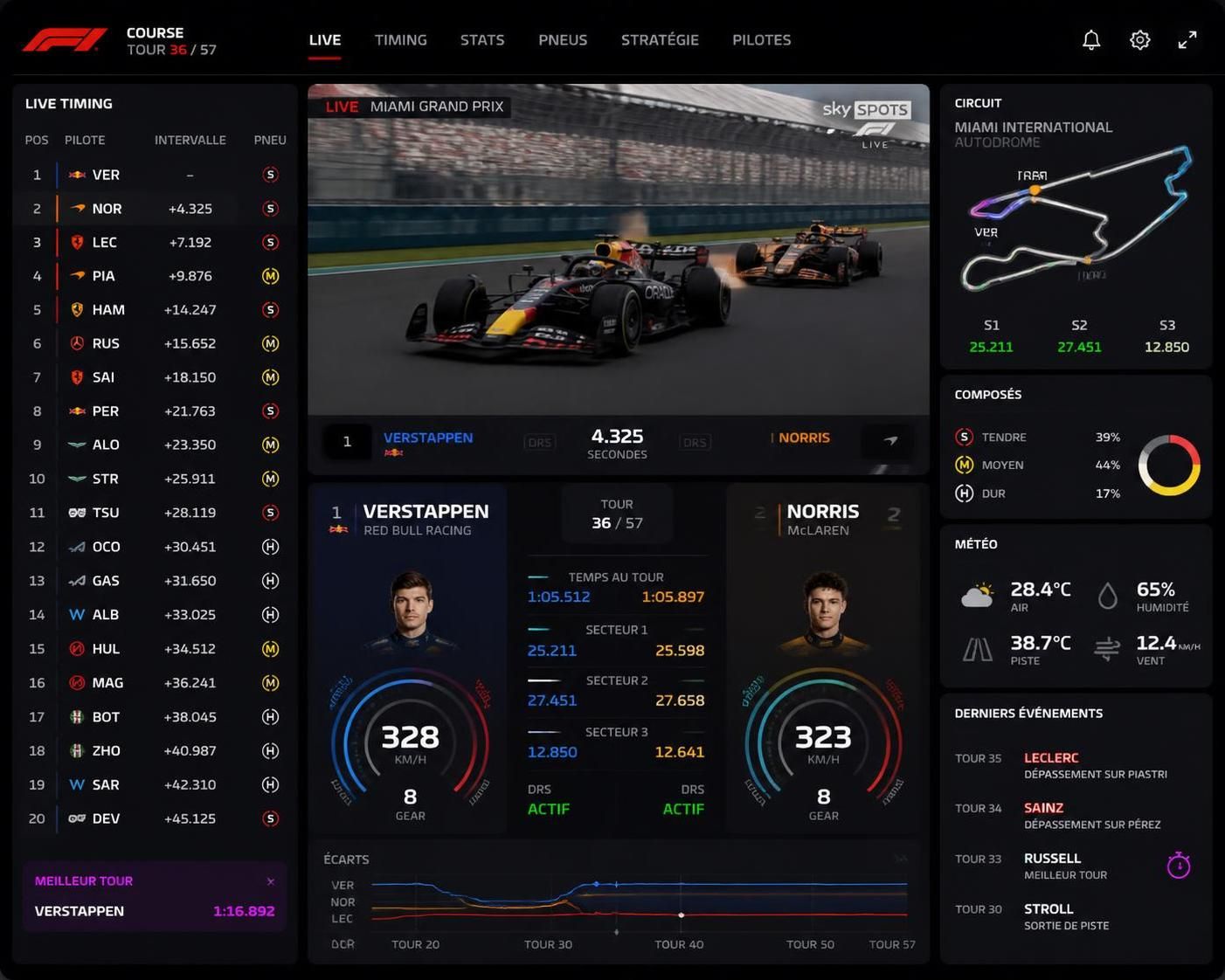Select the ZHO row in live timing
Viewport: 1225px width, 980px height.
click(x=155, y=751)
